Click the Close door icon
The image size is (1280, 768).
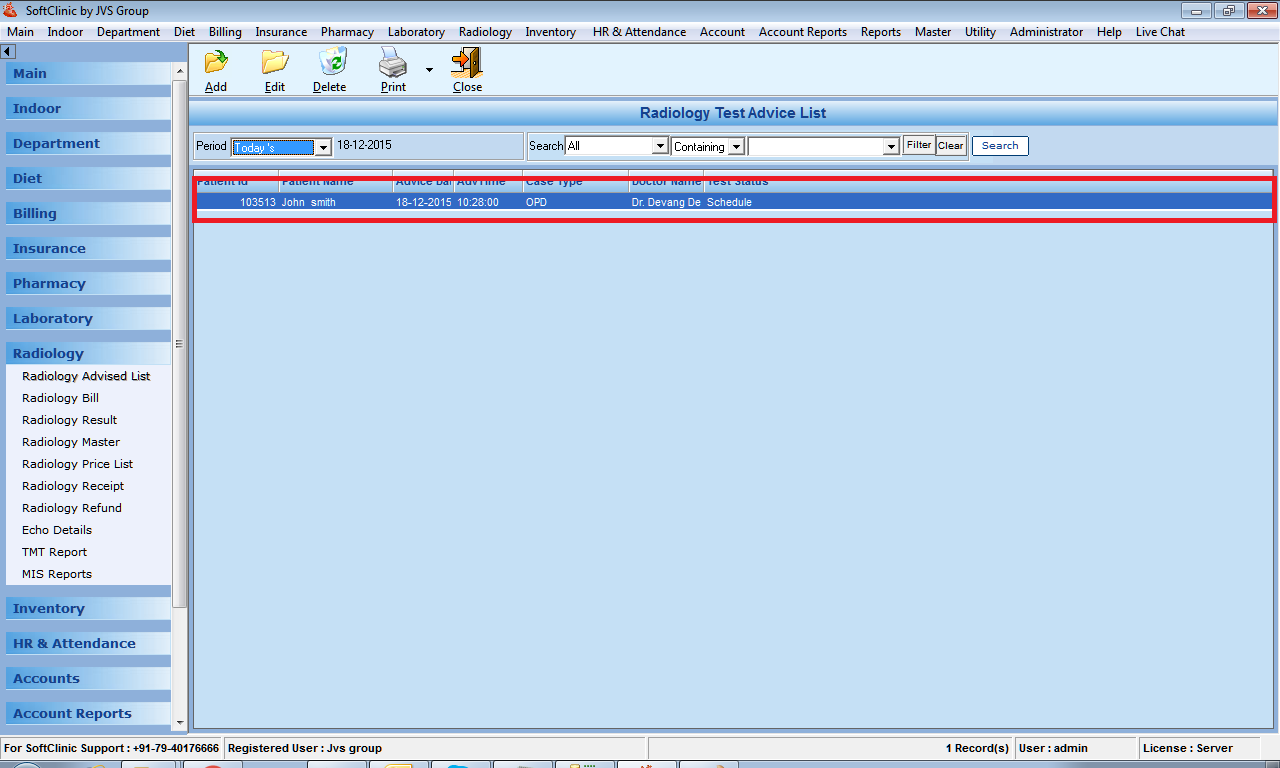tap(467, 63)
